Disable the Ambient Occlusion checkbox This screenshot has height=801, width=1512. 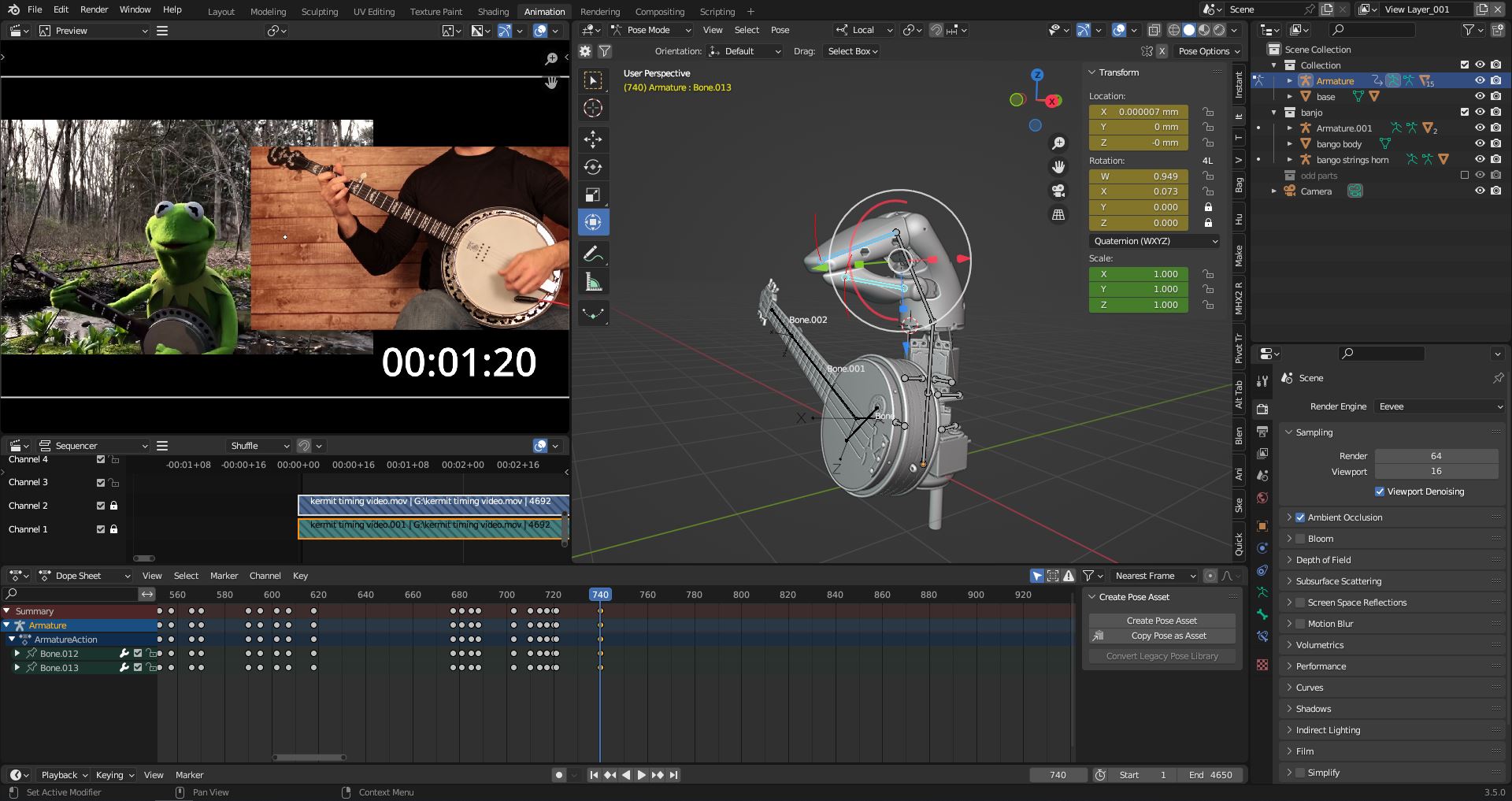(1300, 517)
